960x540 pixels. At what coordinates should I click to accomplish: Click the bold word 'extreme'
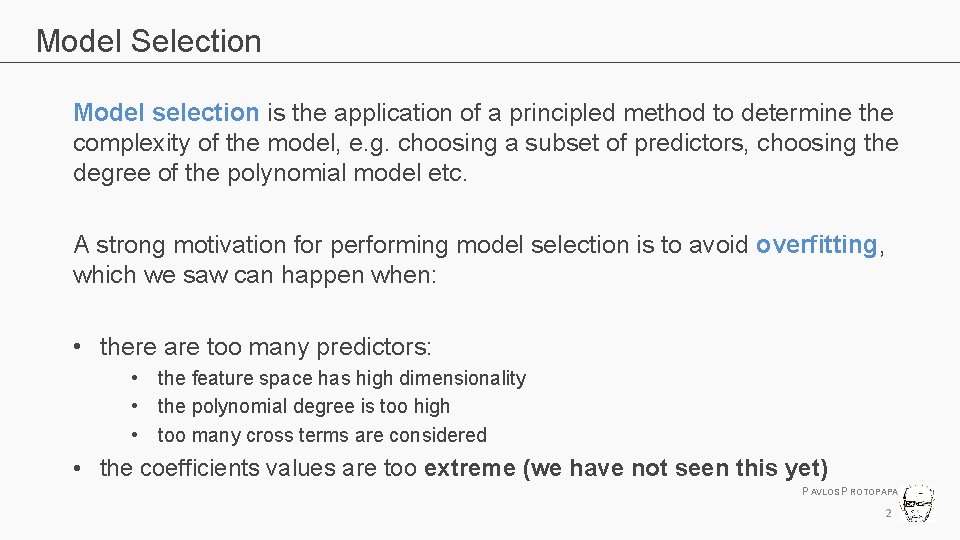[x=470, y=468]
